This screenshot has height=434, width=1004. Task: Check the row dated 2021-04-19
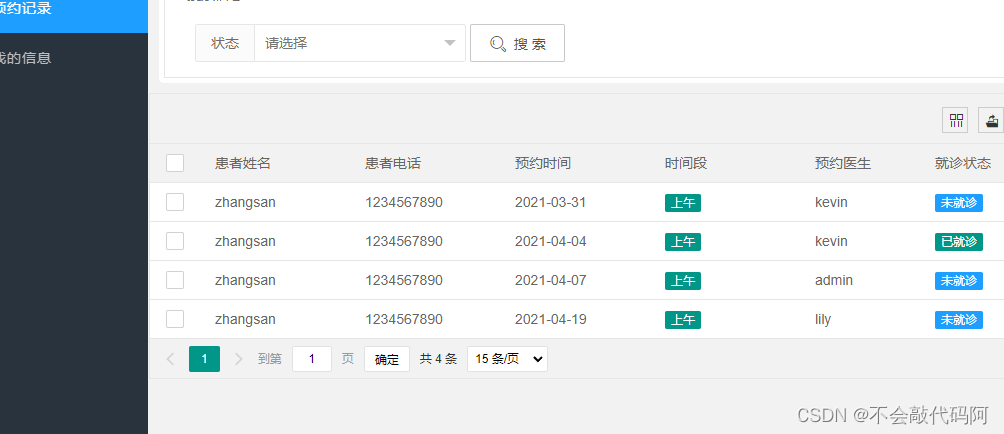click(175, 319)
